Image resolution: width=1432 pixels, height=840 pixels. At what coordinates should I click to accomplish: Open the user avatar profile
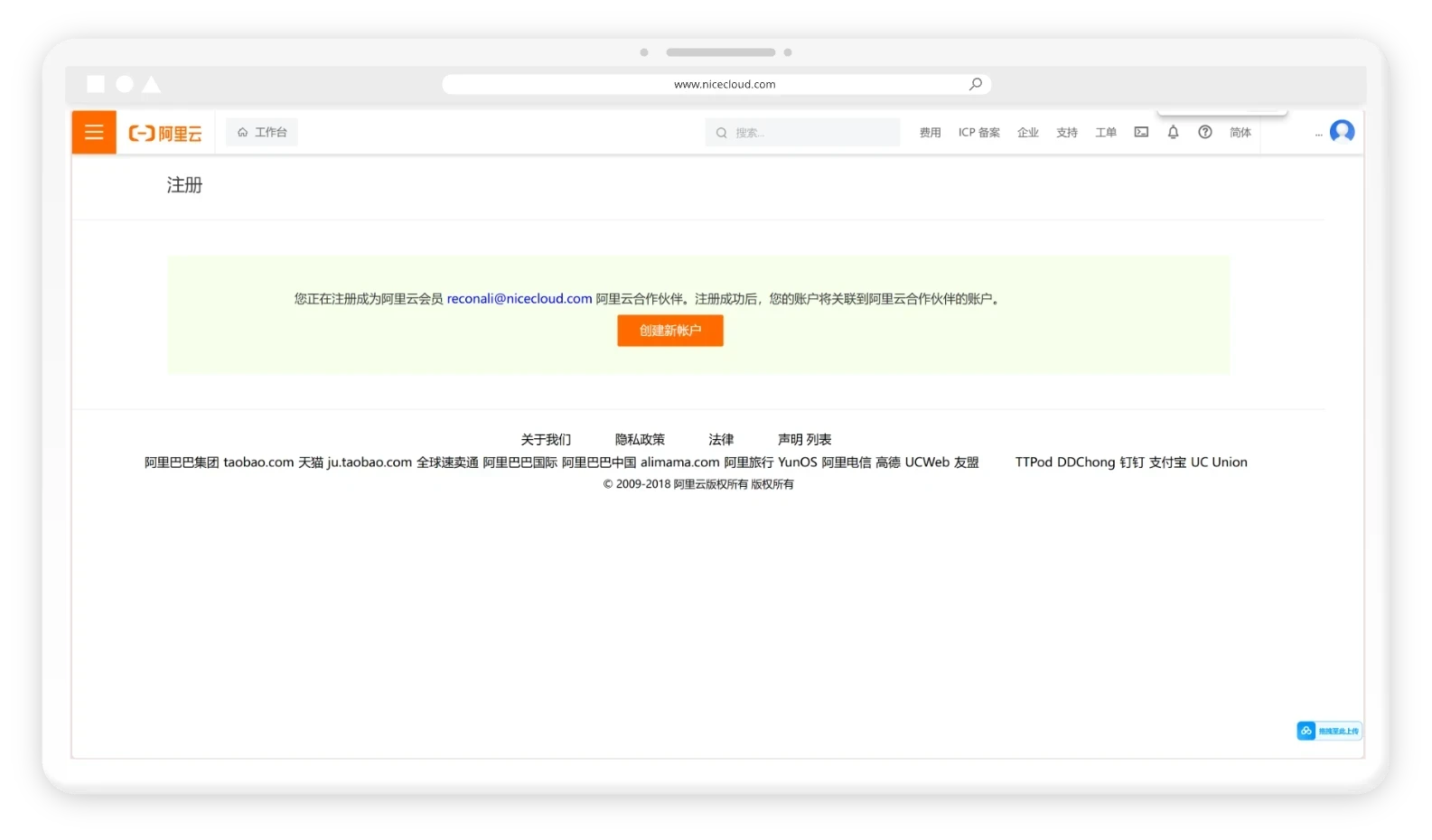coord(1342,132)
